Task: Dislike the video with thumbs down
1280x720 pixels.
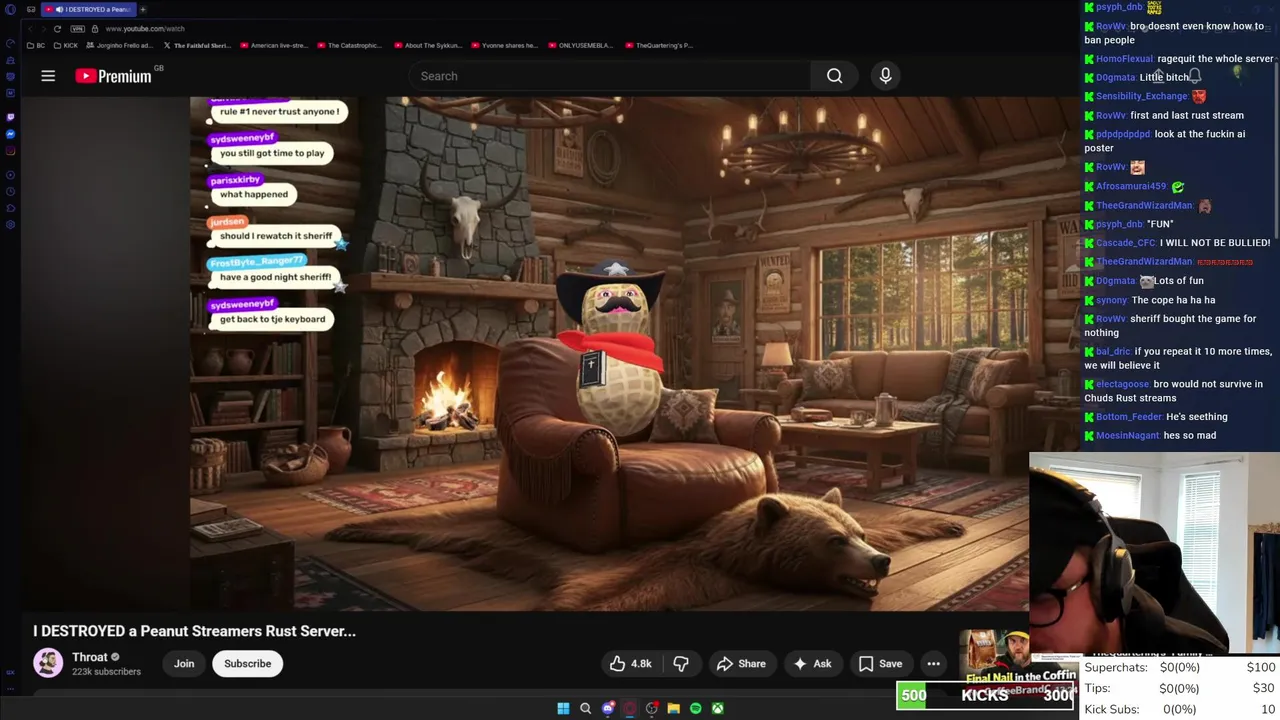Action: [x=681, y=664]
